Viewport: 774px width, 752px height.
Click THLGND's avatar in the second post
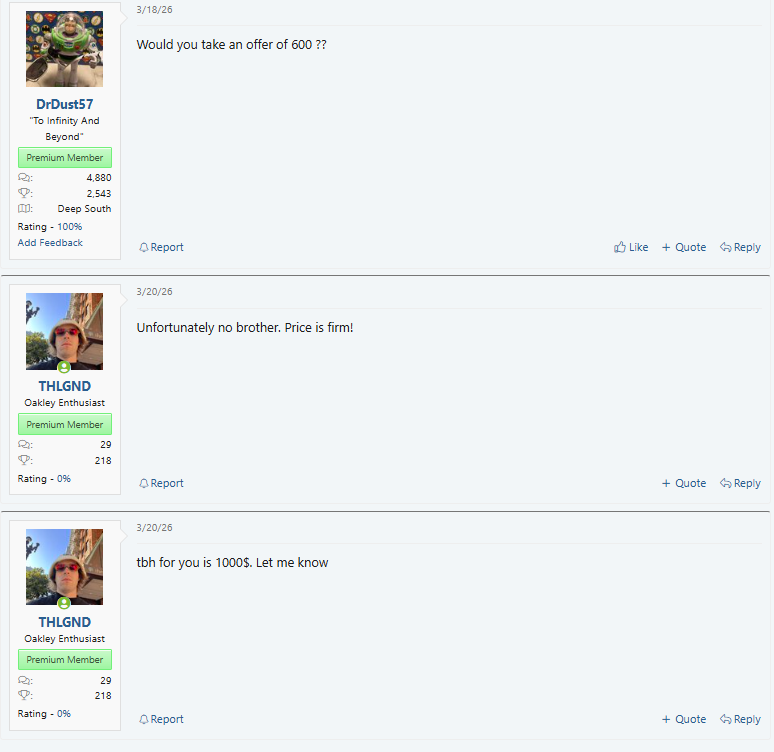(65, 331)
